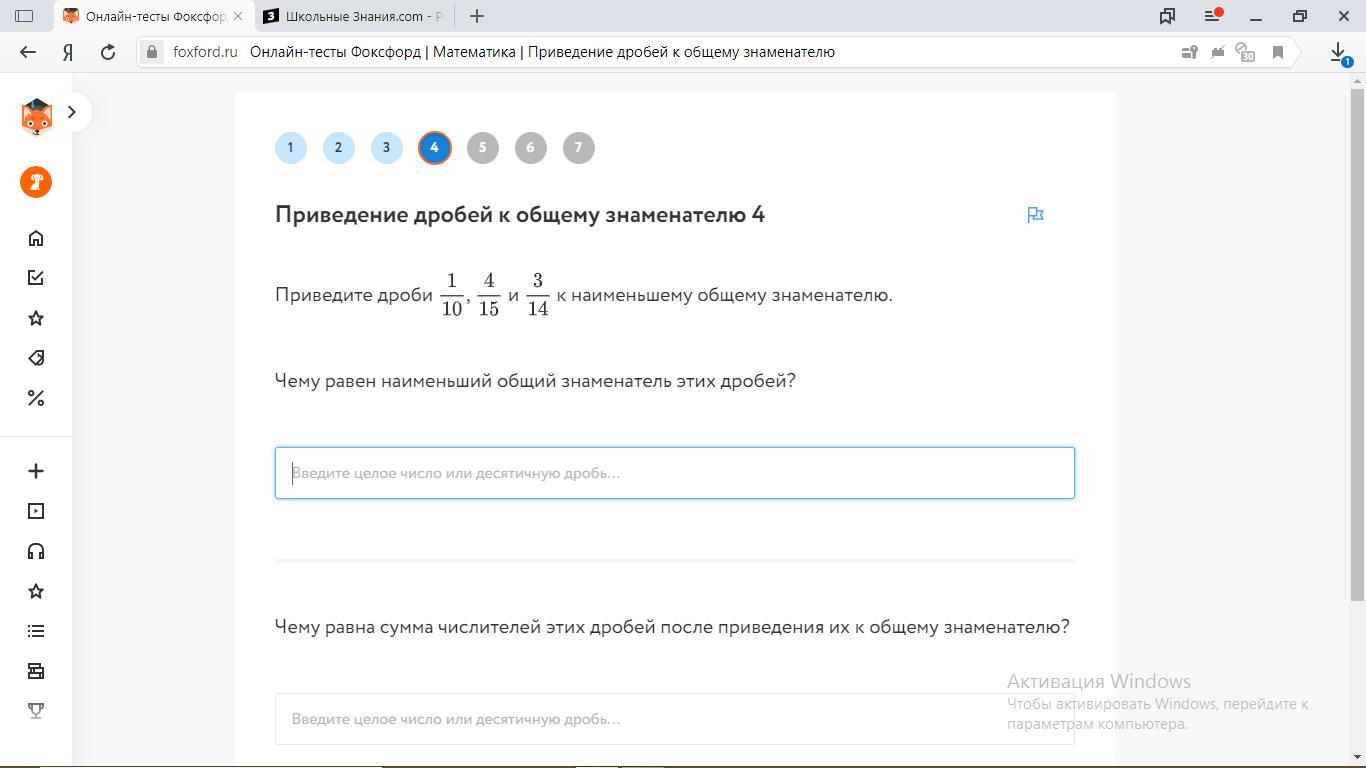1366x768 pixels.
Task: Click the password key icon in address bar
Action: click(1189, 52)
